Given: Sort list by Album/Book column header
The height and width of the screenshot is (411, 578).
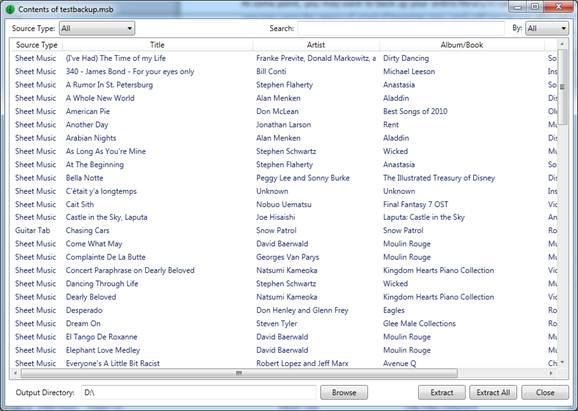Looking at the screenshot, I should [462, 45].
